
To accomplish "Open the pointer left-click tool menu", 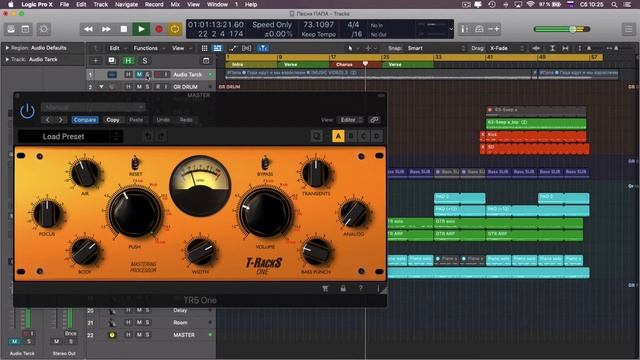I will [x=351, y=48].
